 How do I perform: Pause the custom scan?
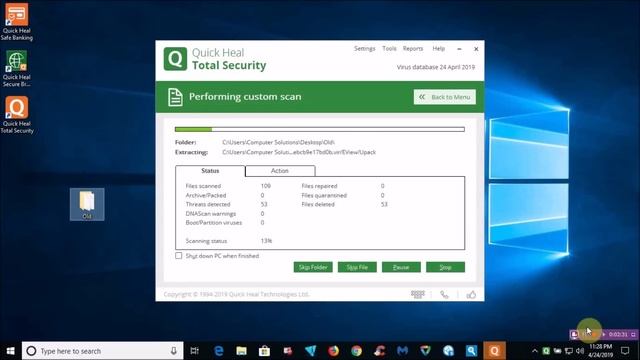[x=401, y=267]
